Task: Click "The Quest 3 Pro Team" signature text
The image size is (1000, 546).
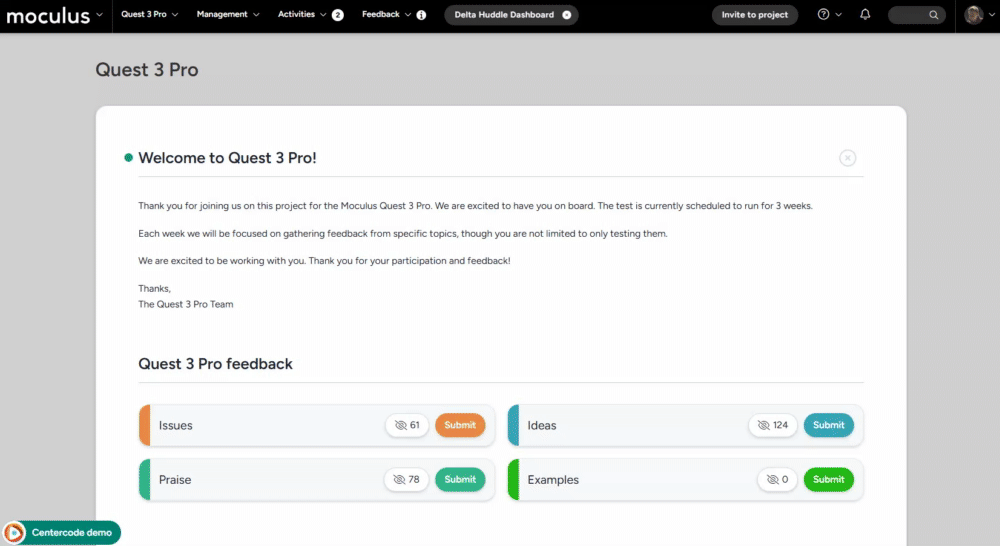Action: 186,304
